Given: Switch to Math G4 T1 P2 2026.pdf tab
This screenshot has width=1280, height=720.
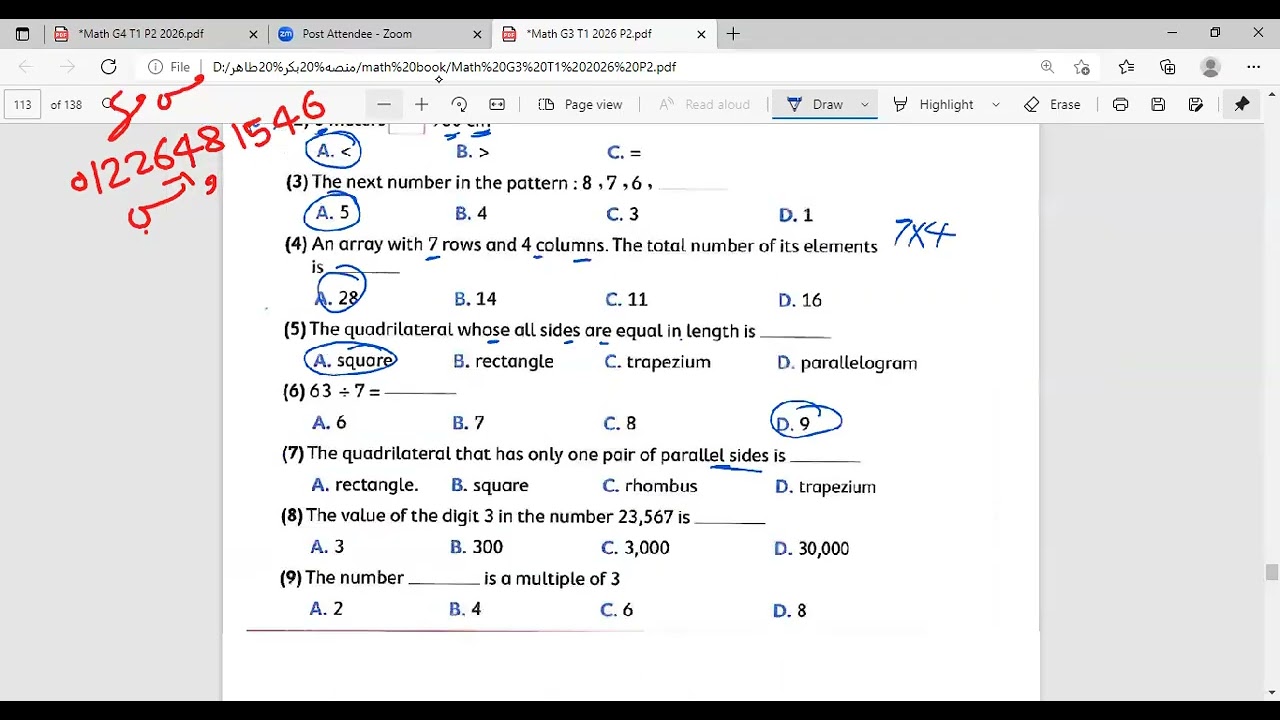Looking at the screenshot, I should click(140, 34).
